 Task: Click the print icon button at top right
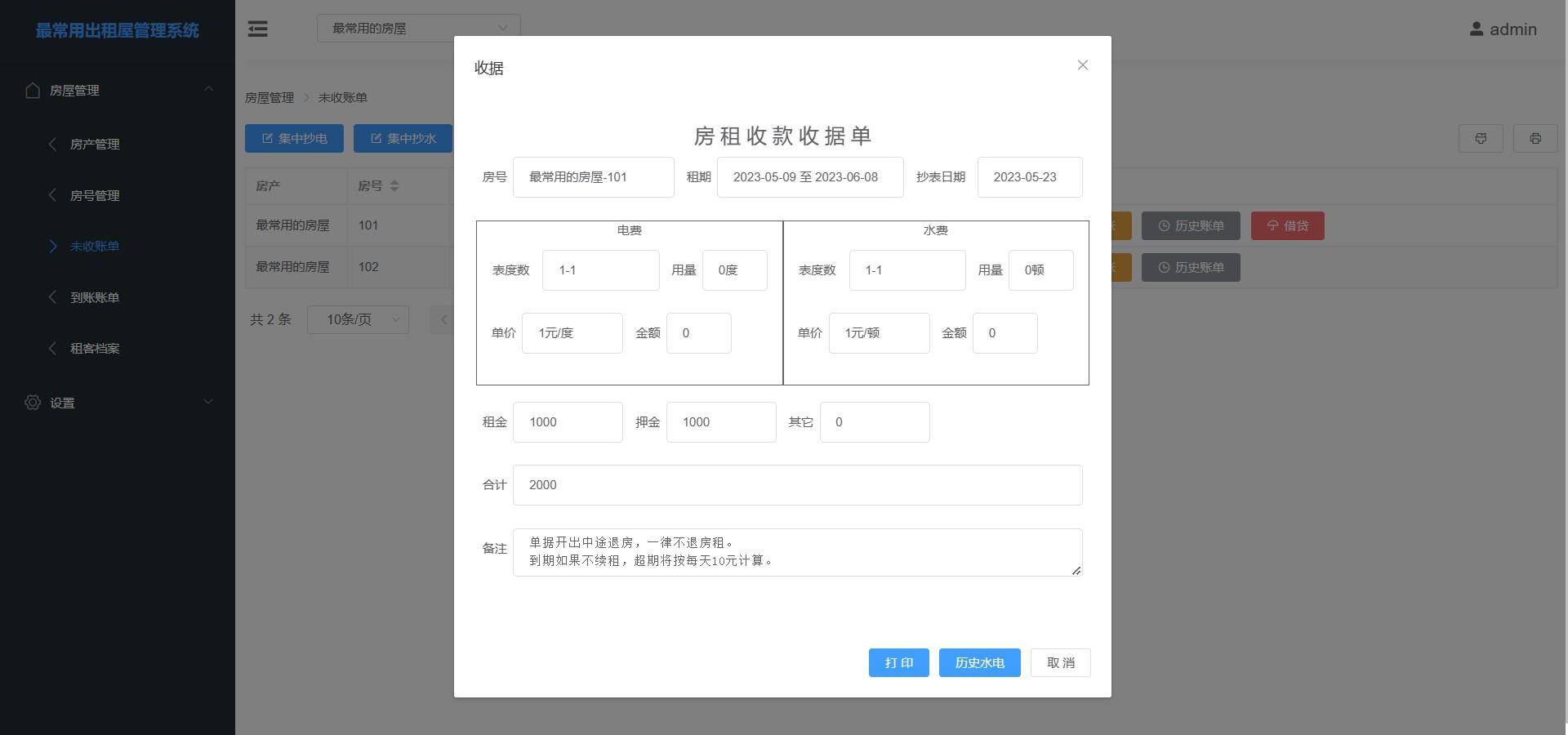pos(1535,139)
